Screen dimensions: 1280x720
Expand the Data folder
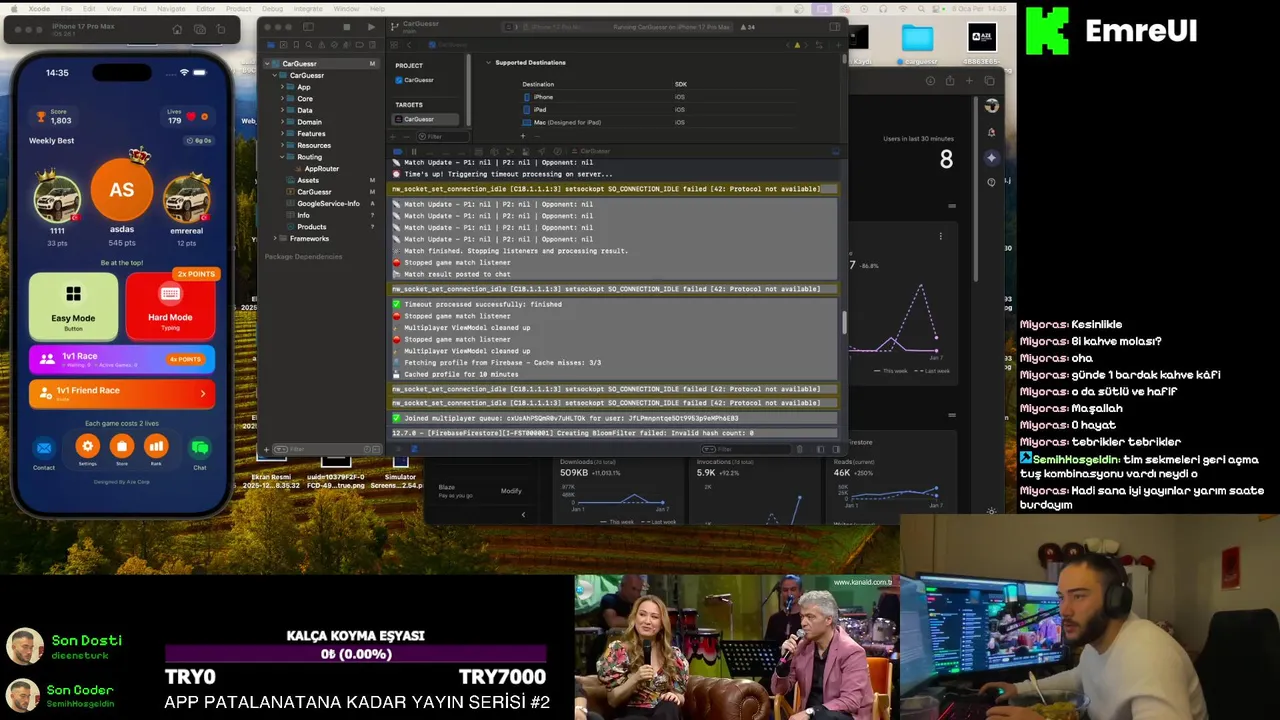coord(282,110)
